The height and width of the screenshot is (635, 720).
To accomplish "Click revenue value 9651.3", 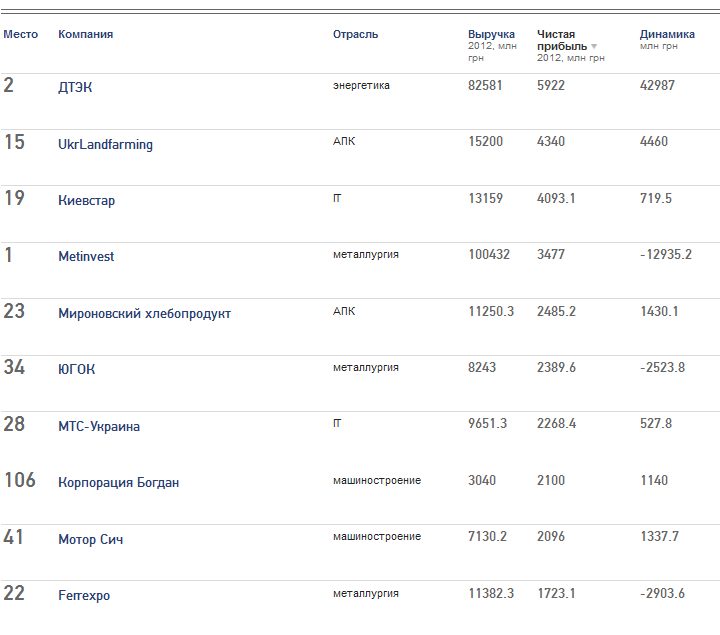I will pos(488,423).
